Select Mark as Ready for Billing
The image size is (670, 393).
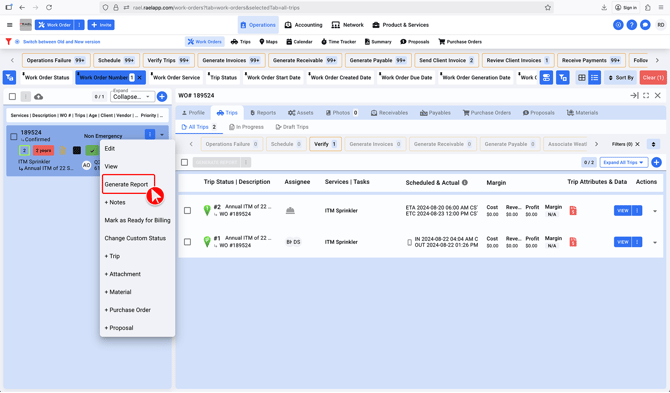coord(137,220)
